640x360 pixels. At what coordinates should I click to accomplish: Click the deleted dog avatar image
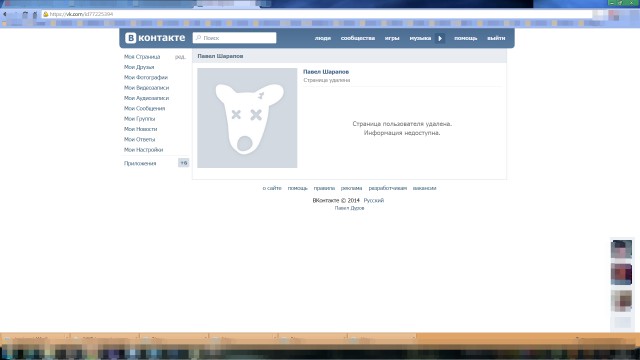(247, 118)
